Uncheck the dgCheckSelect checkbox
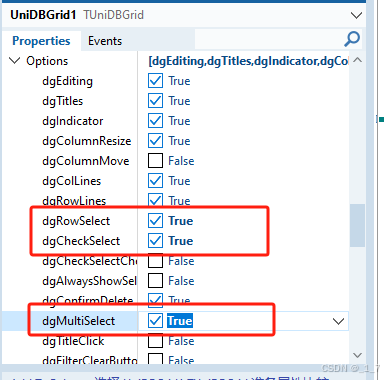Image resolution: width=384 pixels, height=380 pixels. click(x=155, y=241)
